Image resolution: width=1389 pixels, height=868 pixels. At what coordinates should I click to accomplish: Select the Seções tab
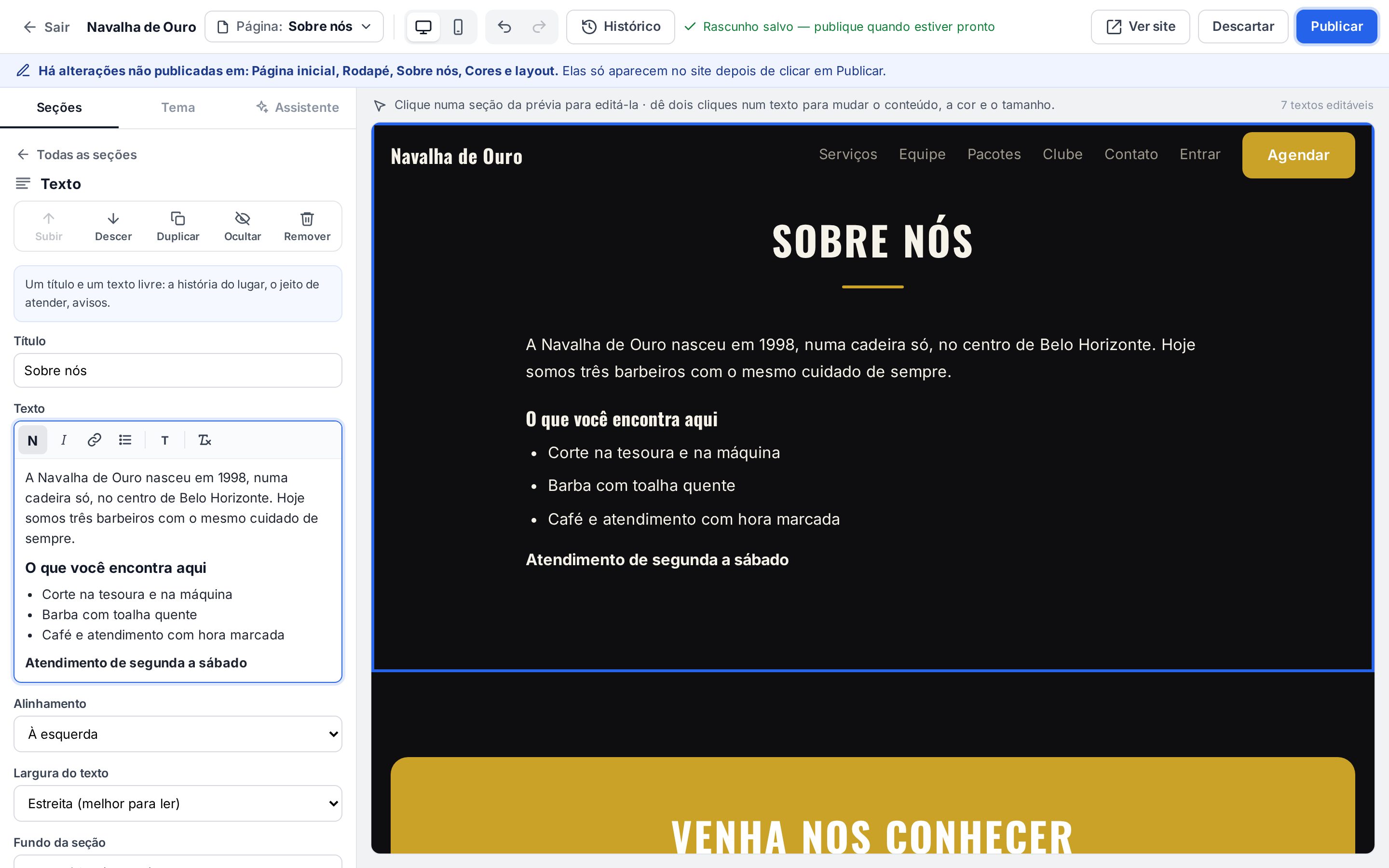coord(59,108)
